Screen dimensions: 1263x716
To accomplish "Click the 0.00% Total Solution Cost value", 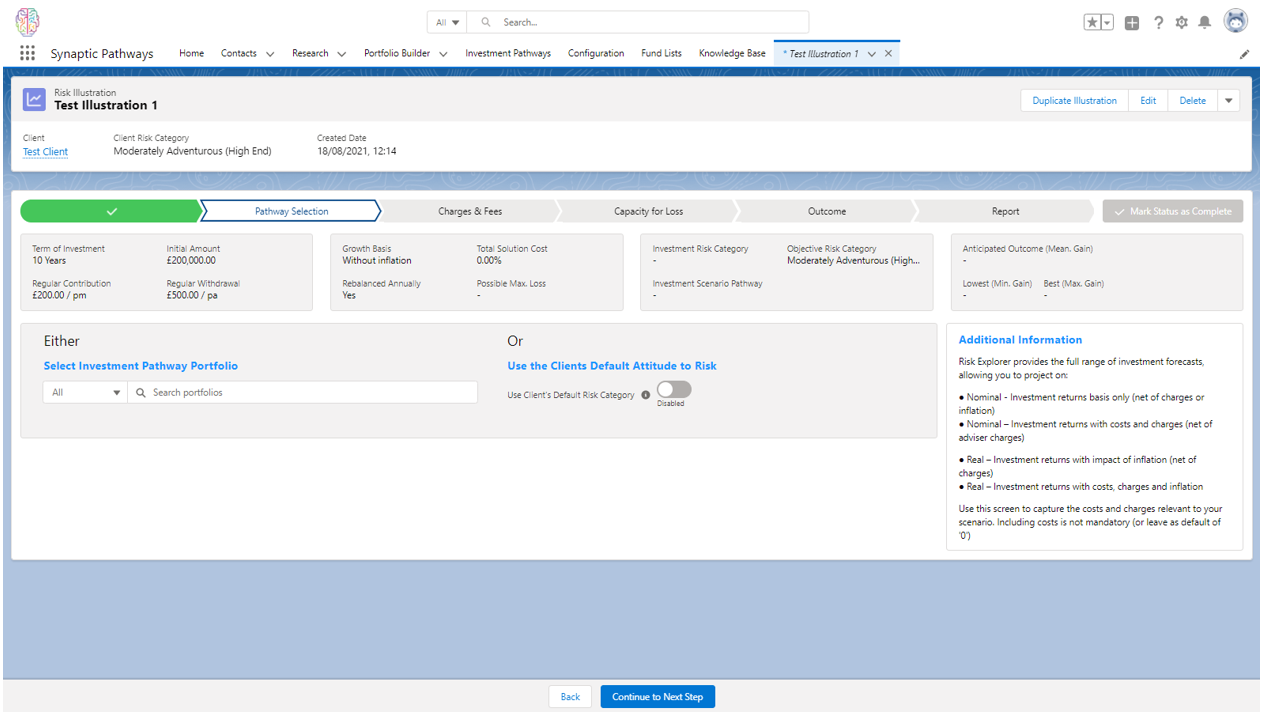I will coord(489,260).
